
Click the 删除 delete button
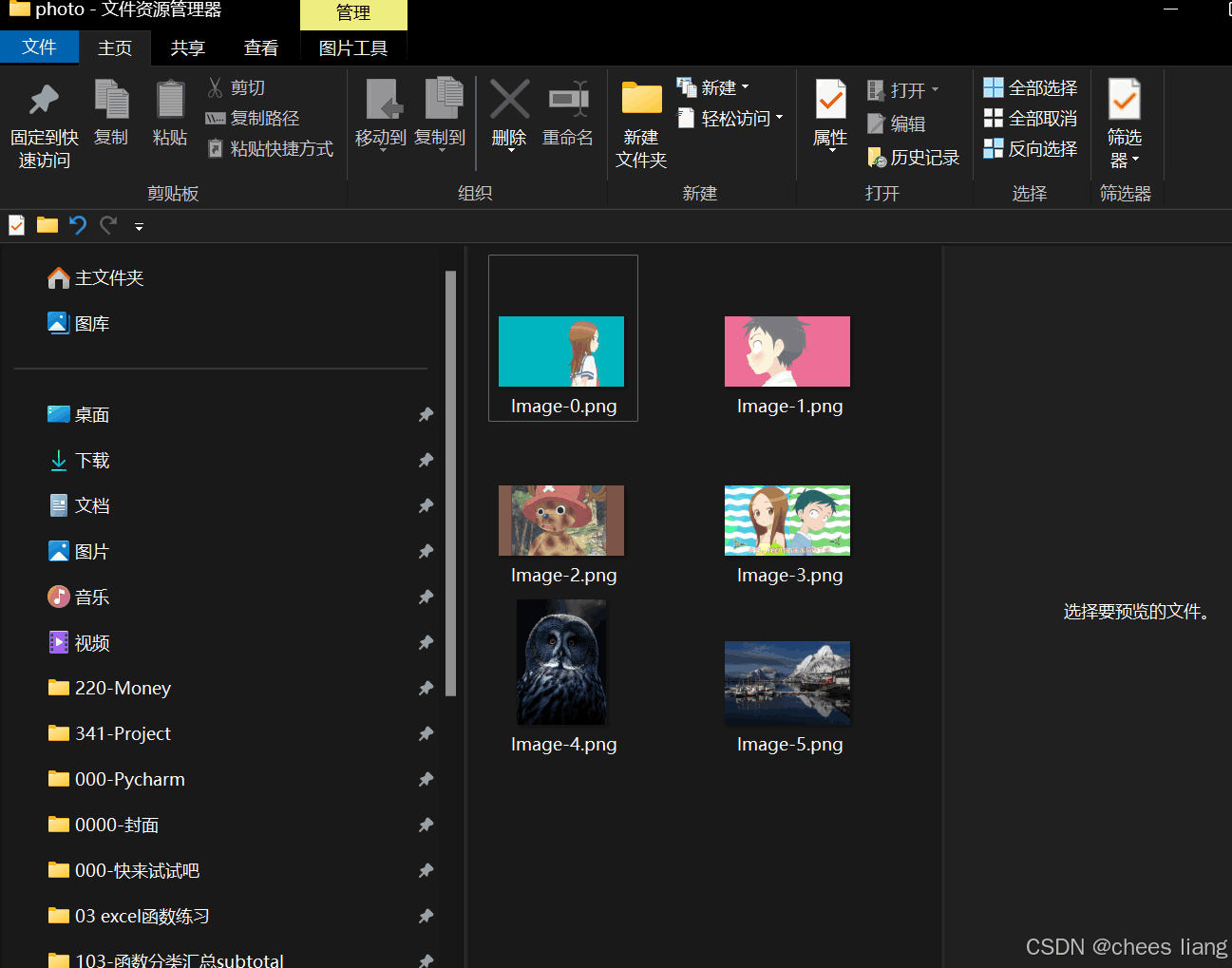(x=509, y=116)
